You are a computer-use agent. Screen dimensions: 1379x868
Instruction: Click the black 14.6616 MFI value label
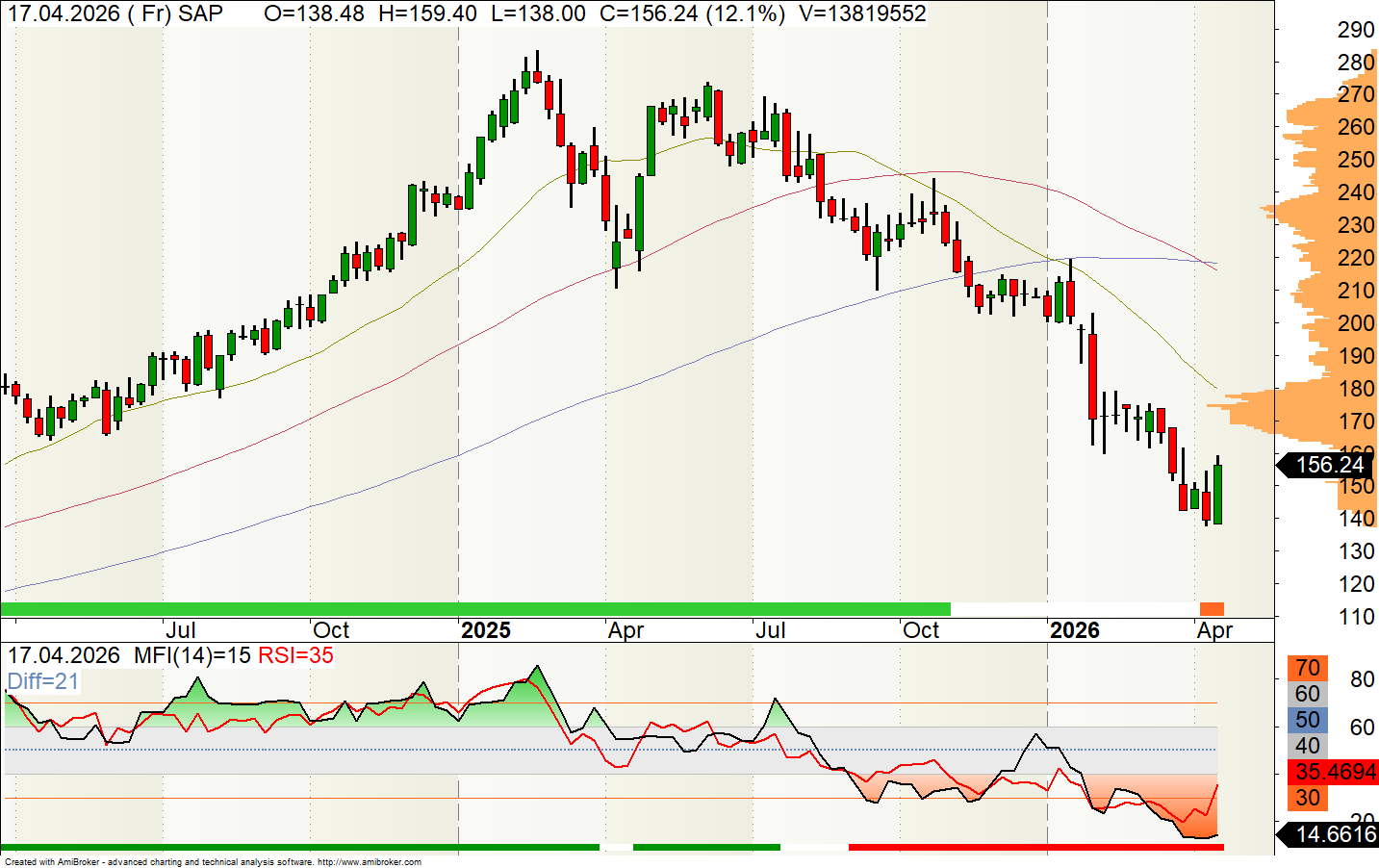[x=1334, y=834]
